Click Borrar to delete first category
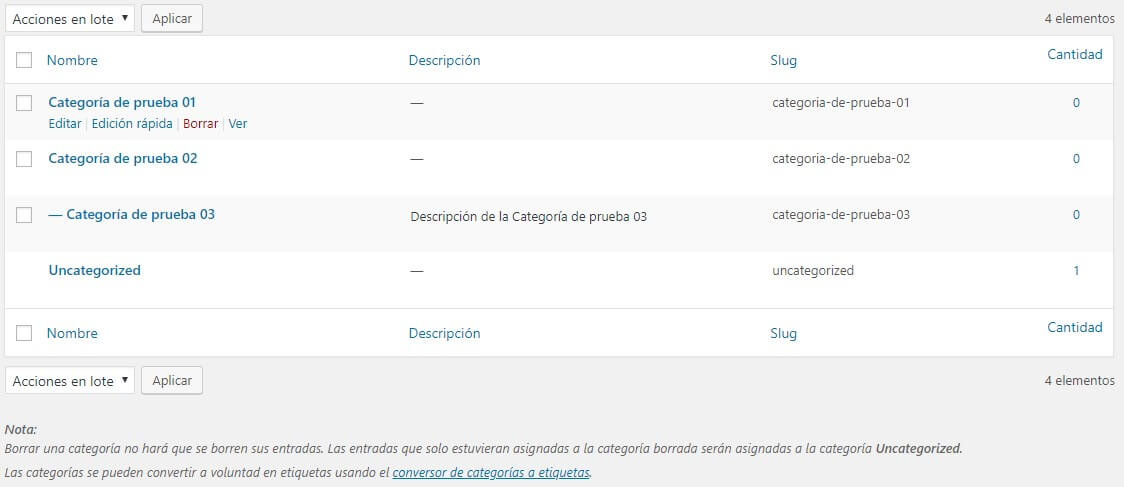Screen dimensions: 1124x487 coord(200,124)
